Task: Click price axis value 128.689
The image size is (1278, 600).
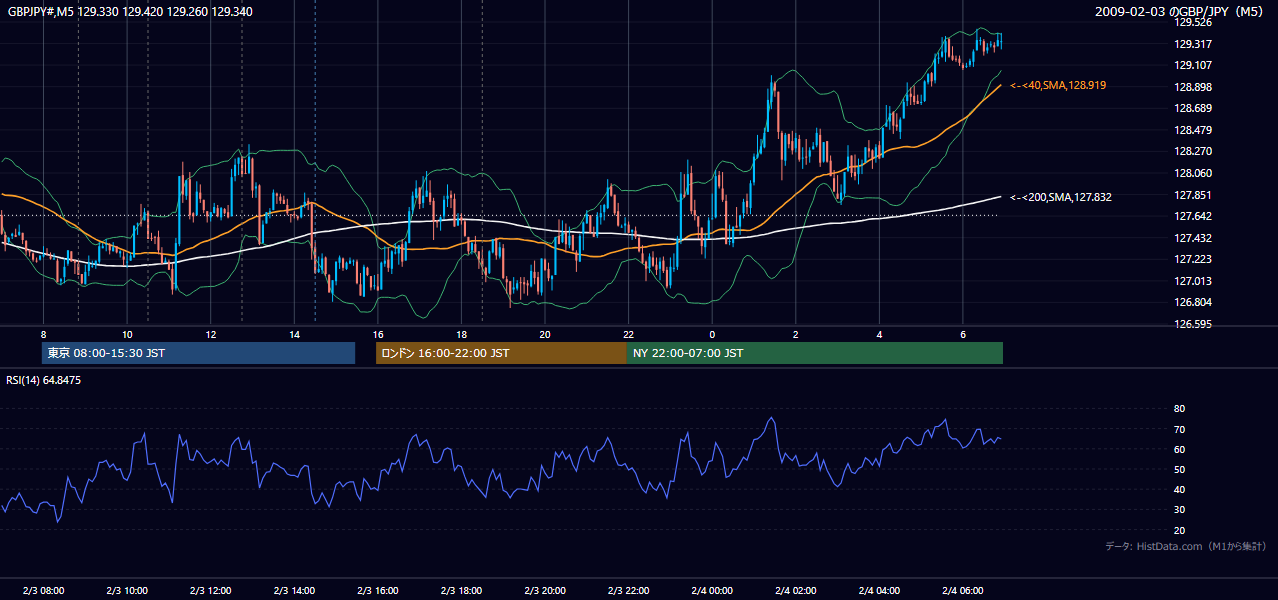Action: pos(1193,108)
